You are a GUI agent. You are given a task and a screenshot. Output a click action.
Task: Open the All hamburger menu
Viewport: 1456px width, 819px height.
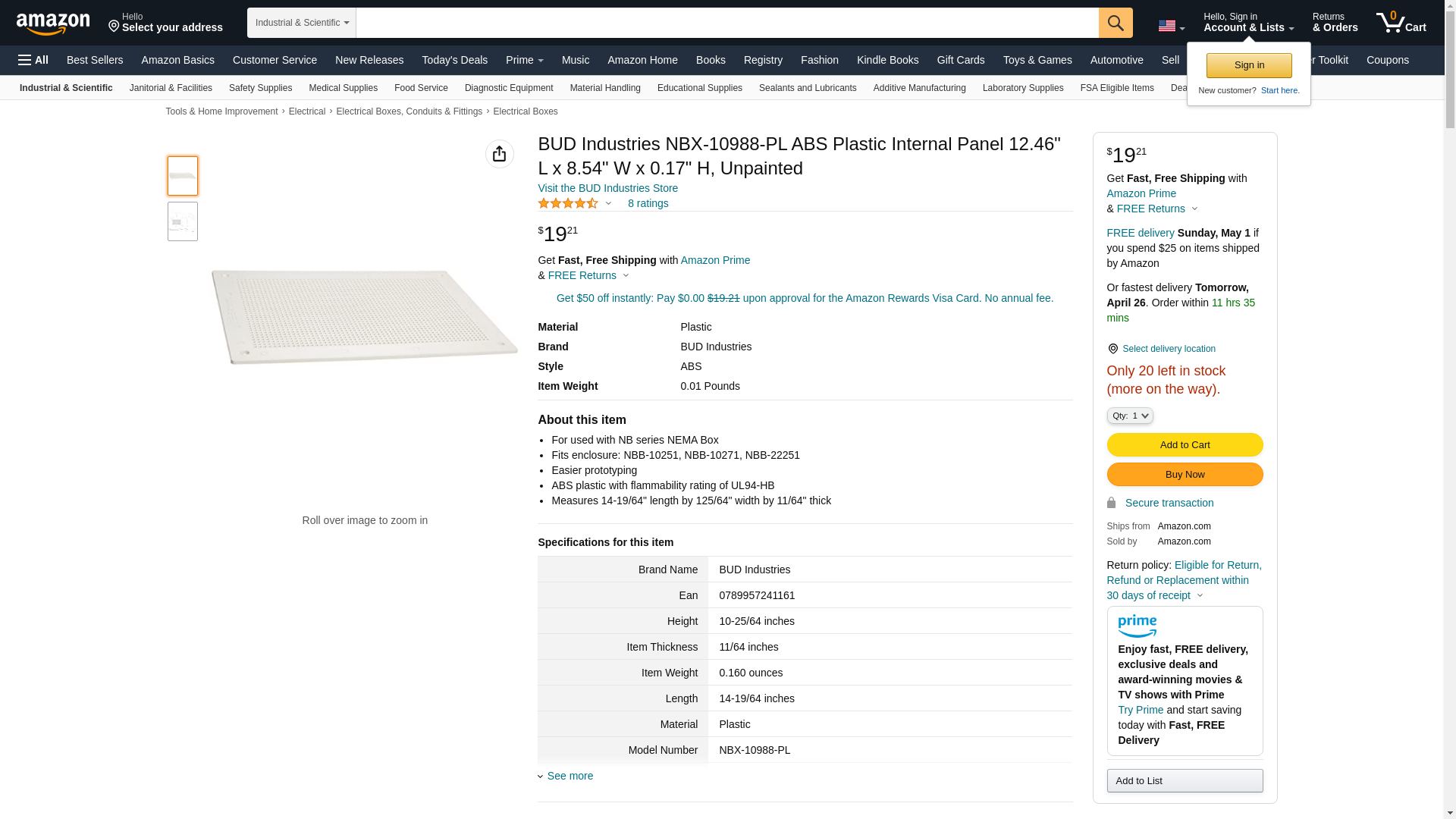[33, 60]
